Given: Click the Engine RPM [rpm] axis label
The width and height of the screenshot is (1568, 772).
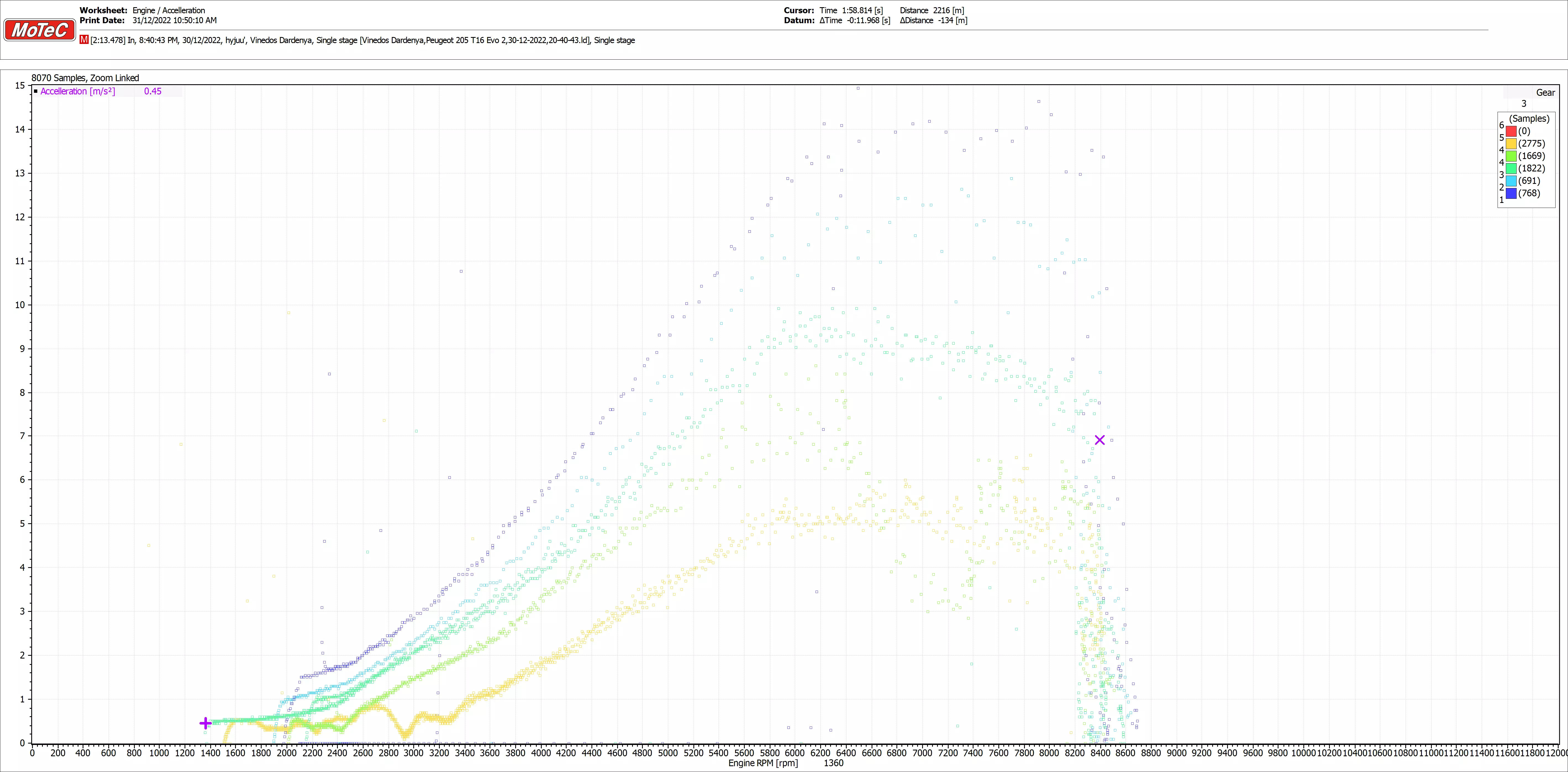Looking at the screenshot, I should [x=763, y=763].
